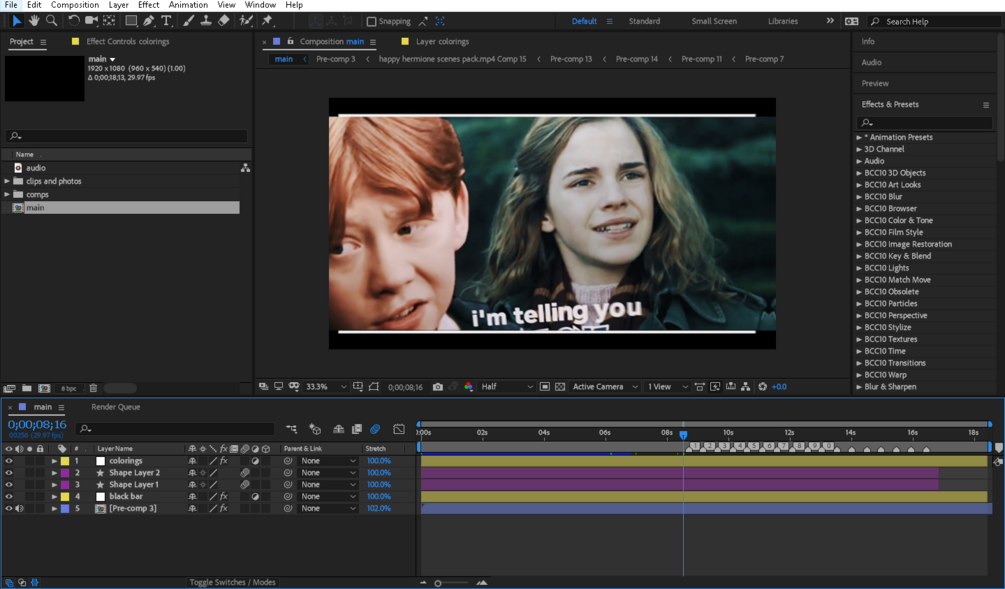Image resolution: width=1005 pixels, height=589 pixels.
Task: Click the composition mini-flowchart icon in the timeline
Action: [x=292, y=429]
